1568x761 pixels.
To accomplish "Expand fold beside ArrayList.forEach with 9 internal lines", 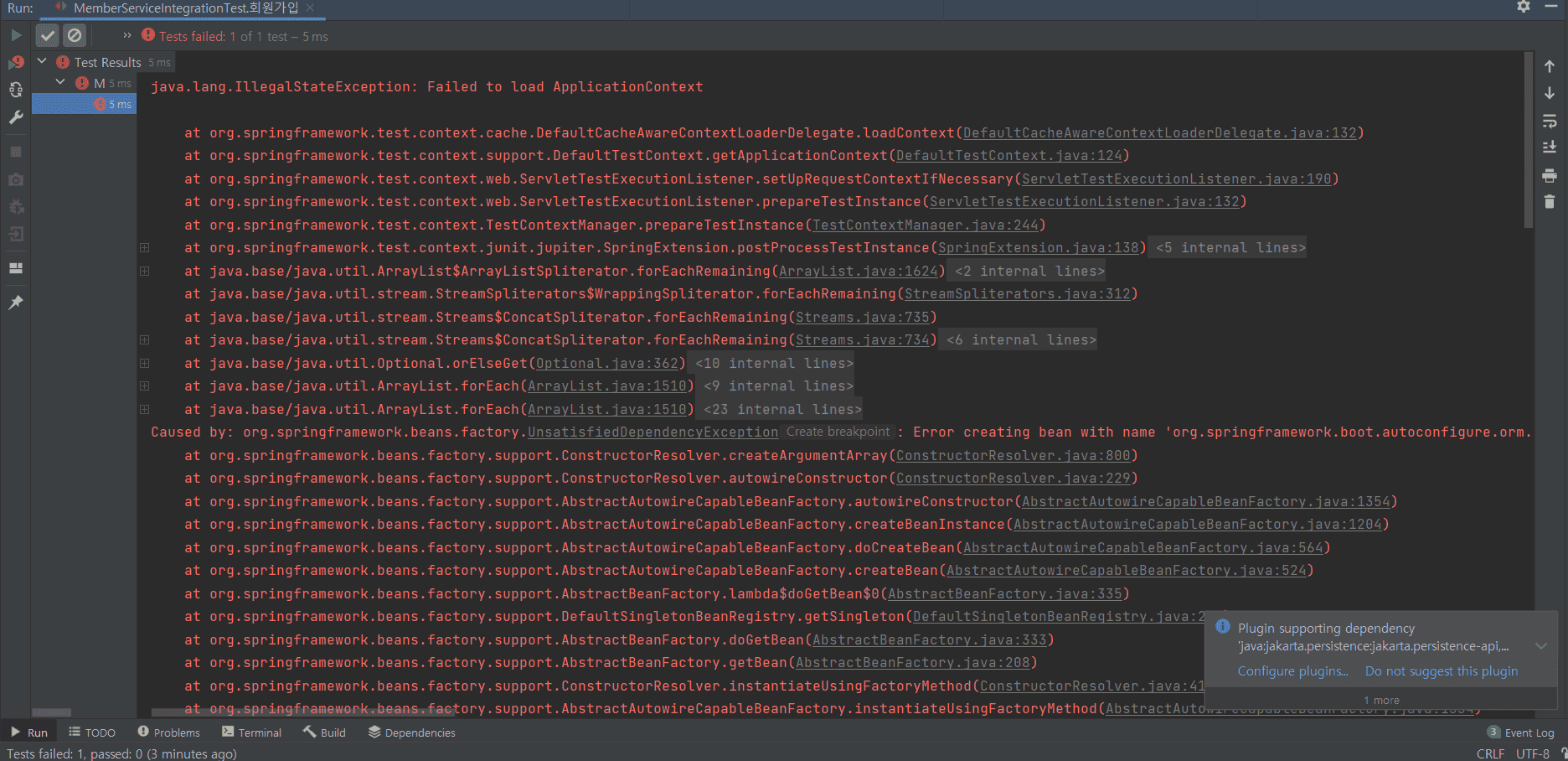I will tap(145, 386).
